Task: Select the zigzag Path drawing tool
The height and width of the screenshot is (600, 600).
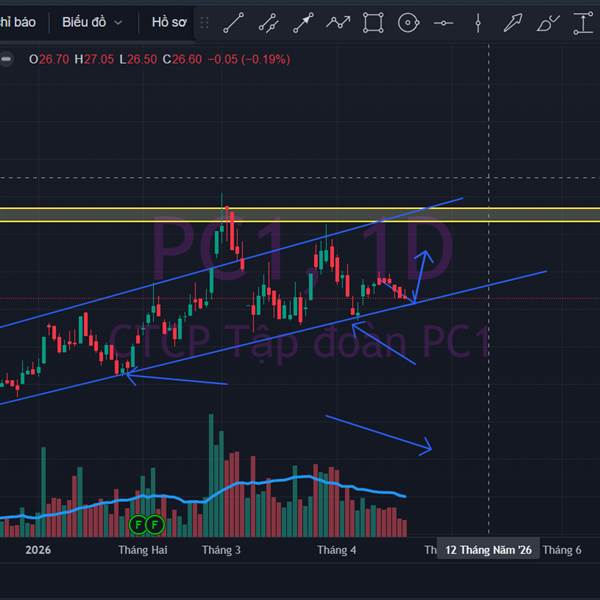Action: pyautogui.click(x=338, y=23)
